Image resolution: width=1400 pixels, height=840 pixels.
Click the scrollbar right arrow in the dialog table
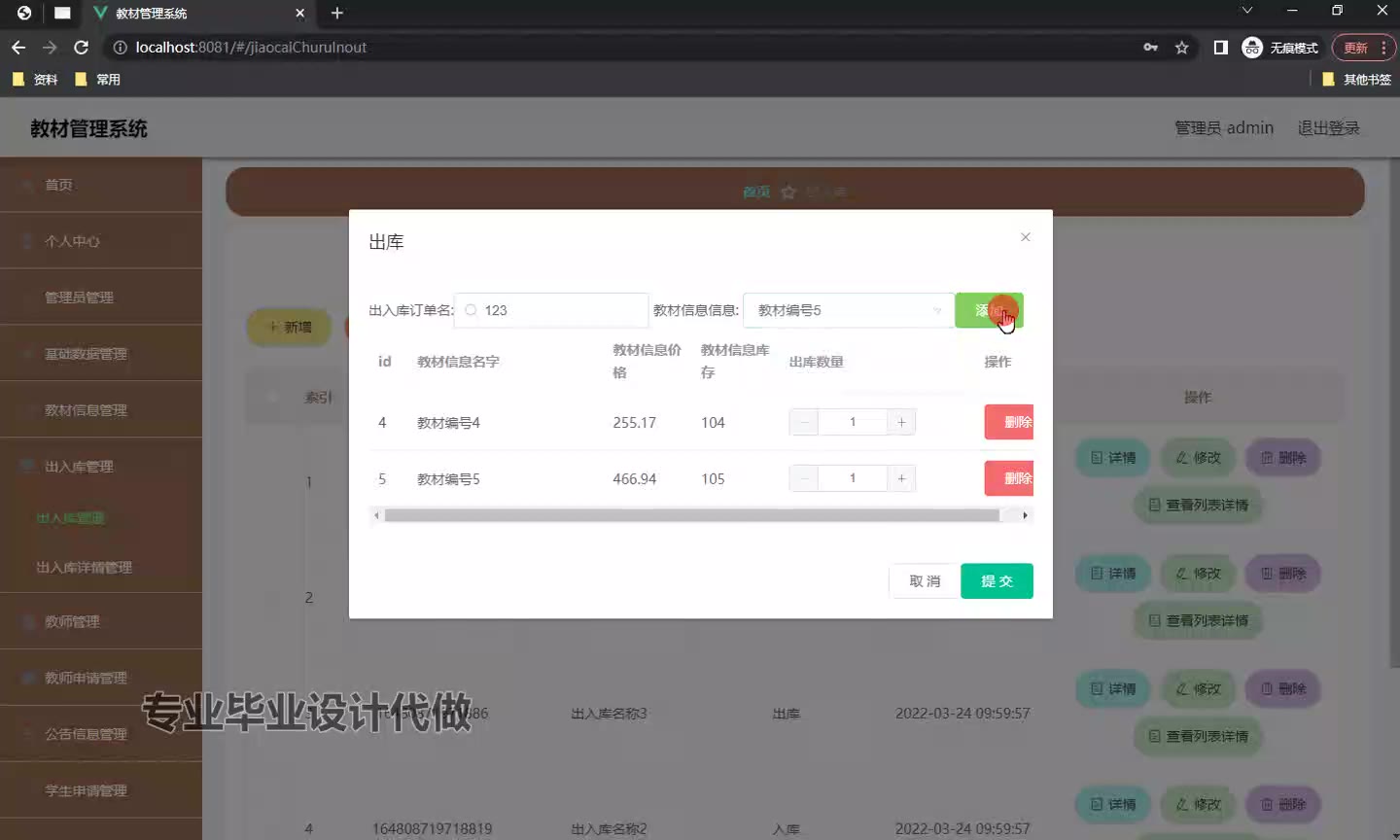(x=1025, y=515)
